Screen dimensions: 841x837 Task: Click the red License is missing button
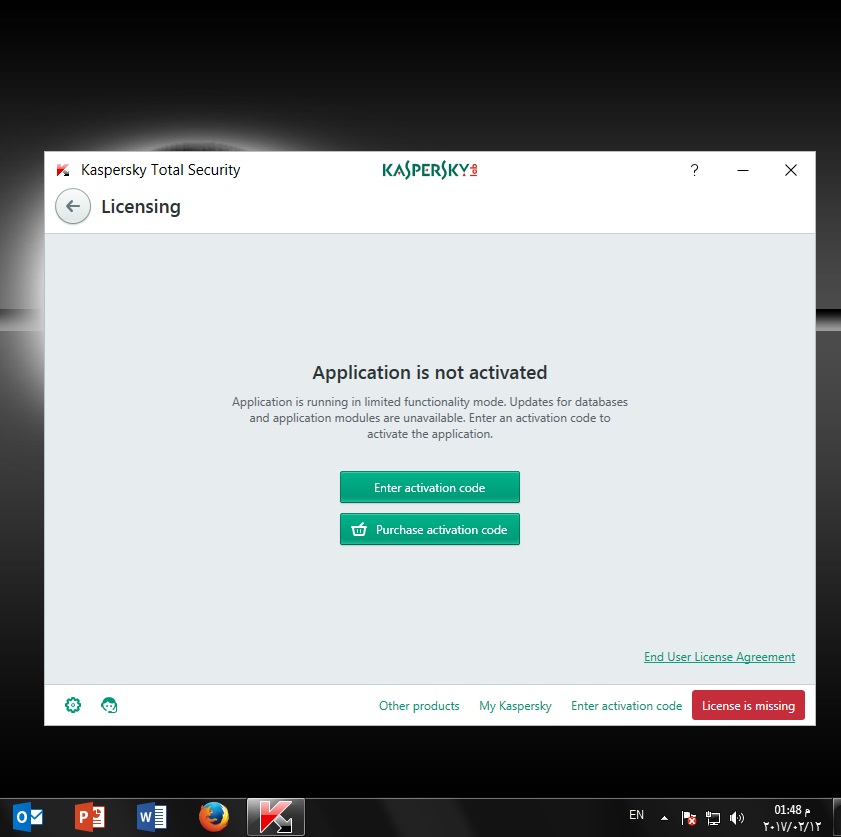[x=748, y=705]
